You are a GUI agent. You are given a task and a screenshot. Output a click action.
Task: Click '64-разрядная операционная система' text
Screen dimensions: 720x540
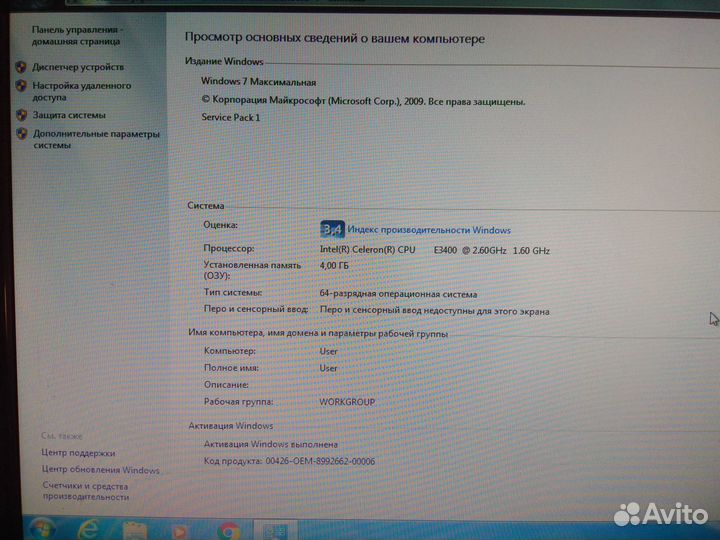pos(398,294)
